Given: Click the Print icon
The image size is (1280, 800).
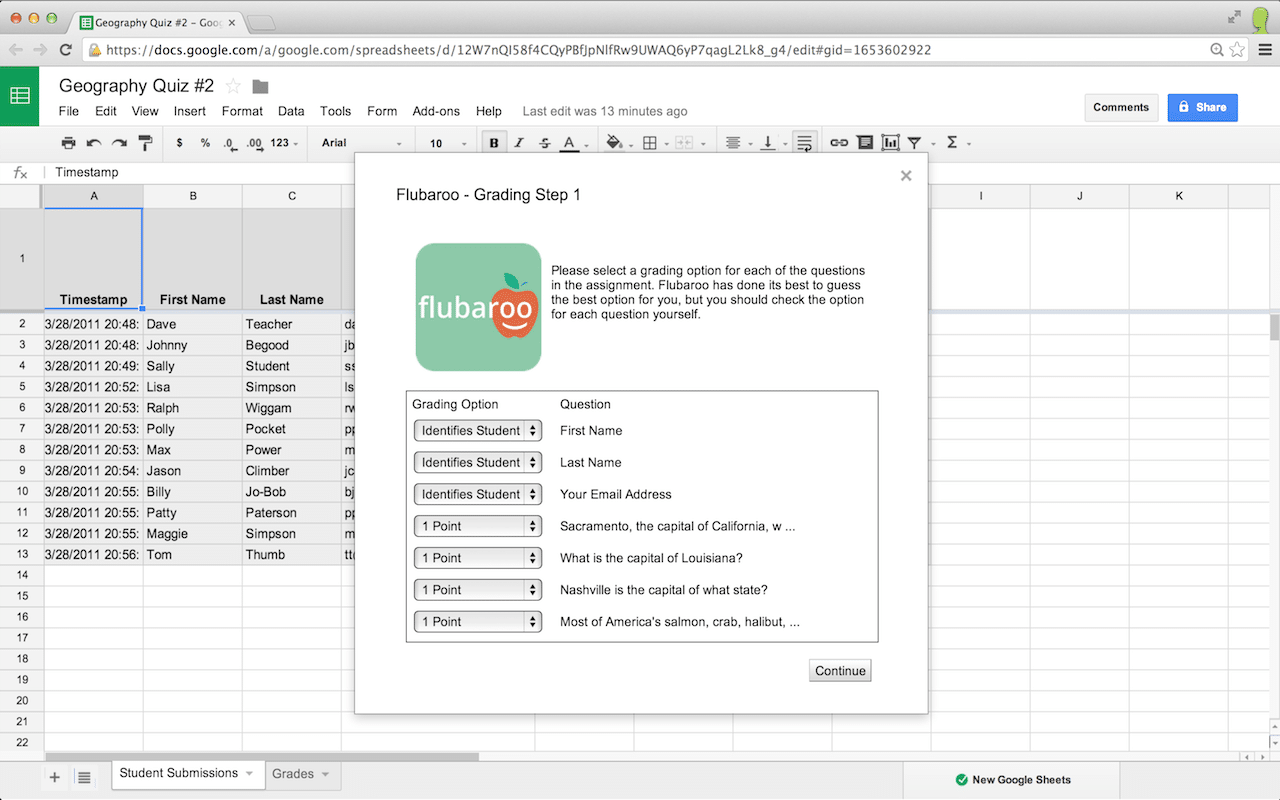Looking at the screenshot, I should pyautogui.click(x=68, y=142).
